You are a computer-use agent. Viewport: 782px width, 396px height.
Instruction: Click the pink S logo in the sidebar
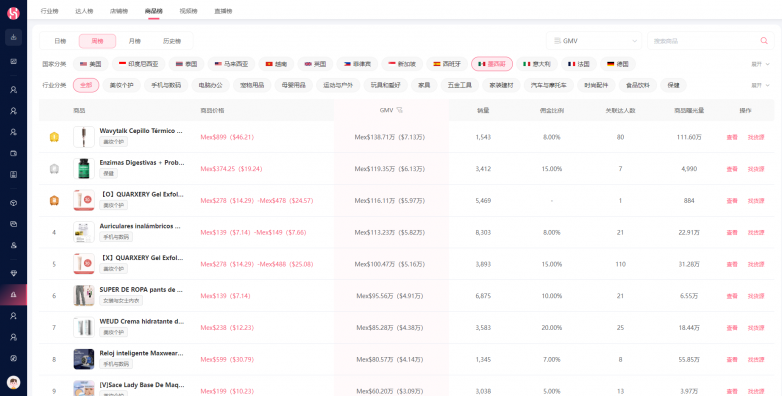click(13, 13)
